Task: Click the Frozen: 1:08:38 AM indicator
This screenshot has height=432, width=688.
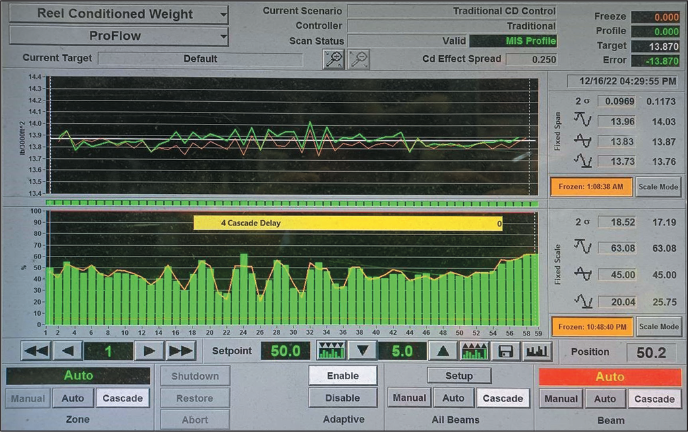Action: click(591, 186)
